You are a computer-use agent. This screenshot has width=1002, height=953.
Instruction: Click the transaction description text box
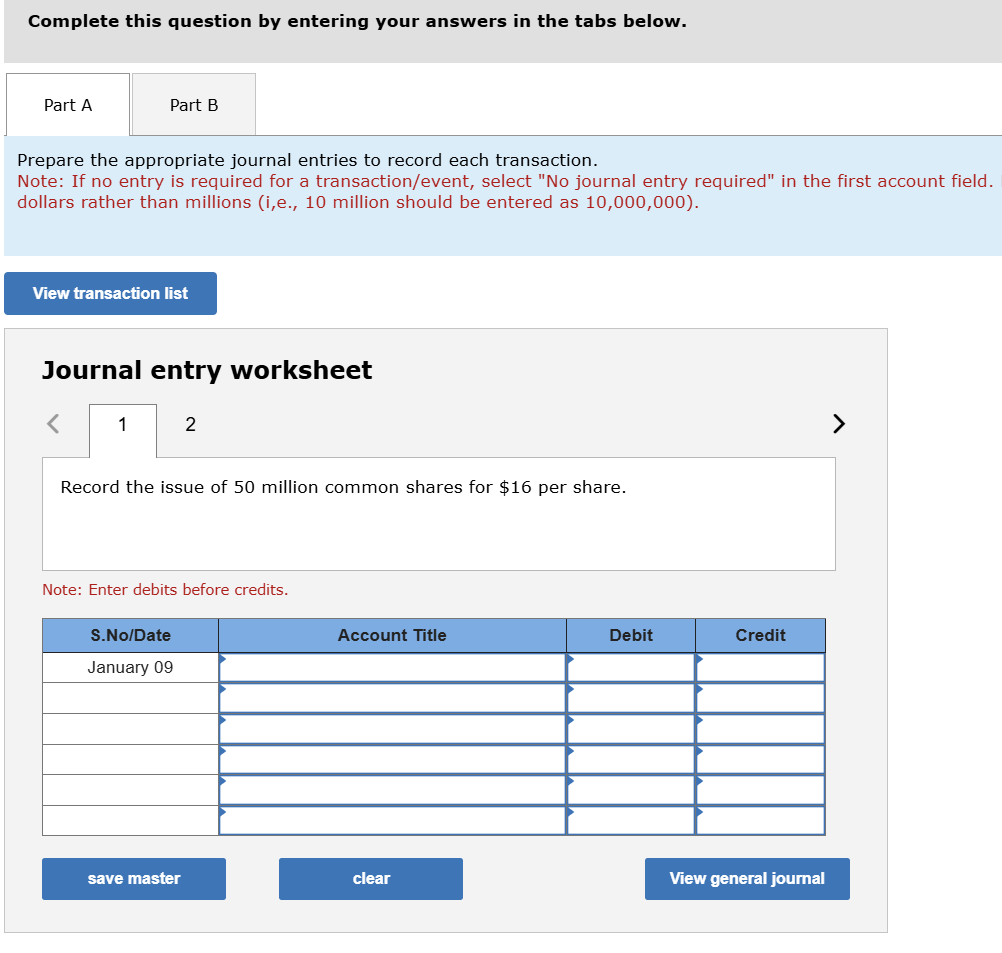[x=439, y=512]
